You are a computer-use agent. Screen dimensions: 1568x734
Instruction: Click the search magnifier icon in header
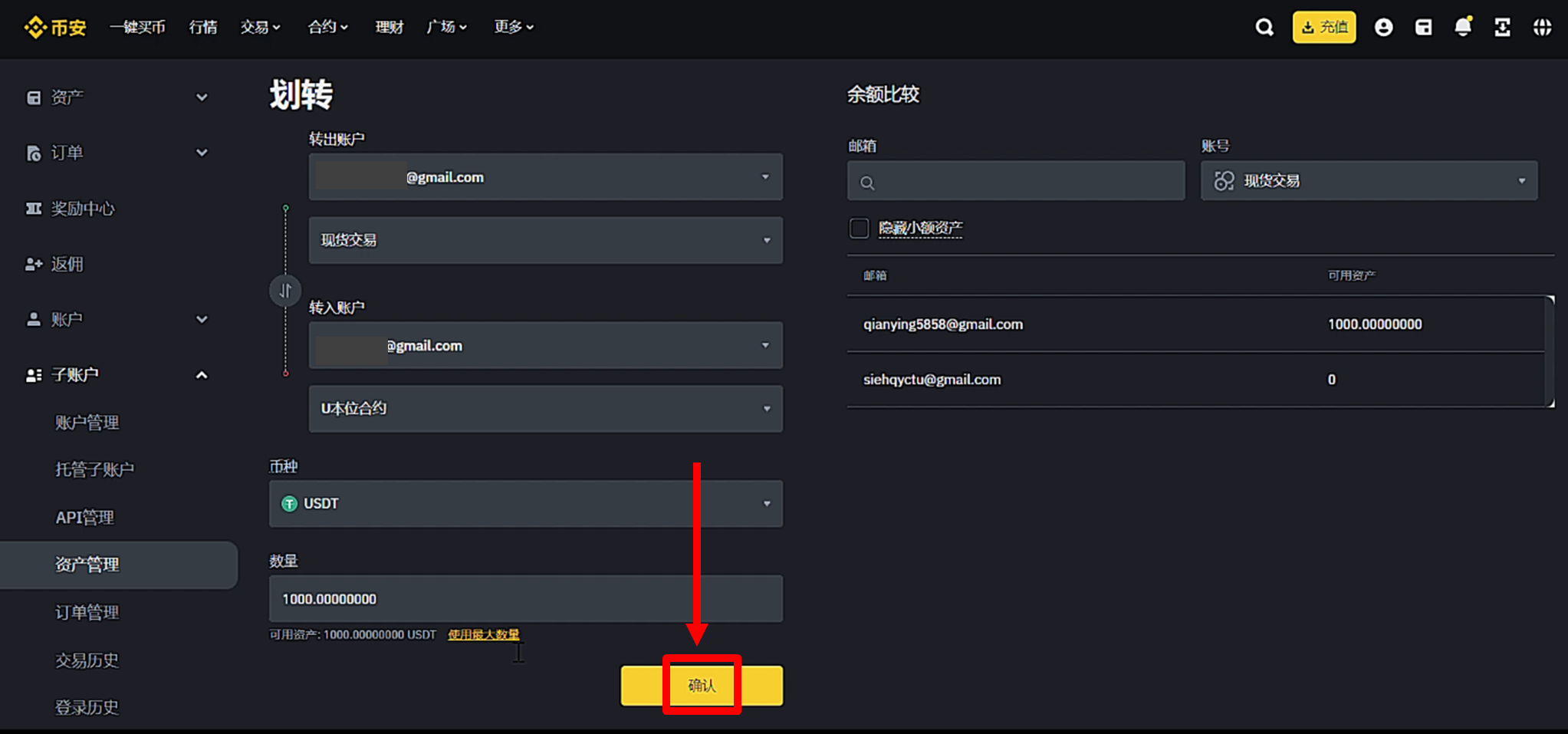[x=1264, y=28]
